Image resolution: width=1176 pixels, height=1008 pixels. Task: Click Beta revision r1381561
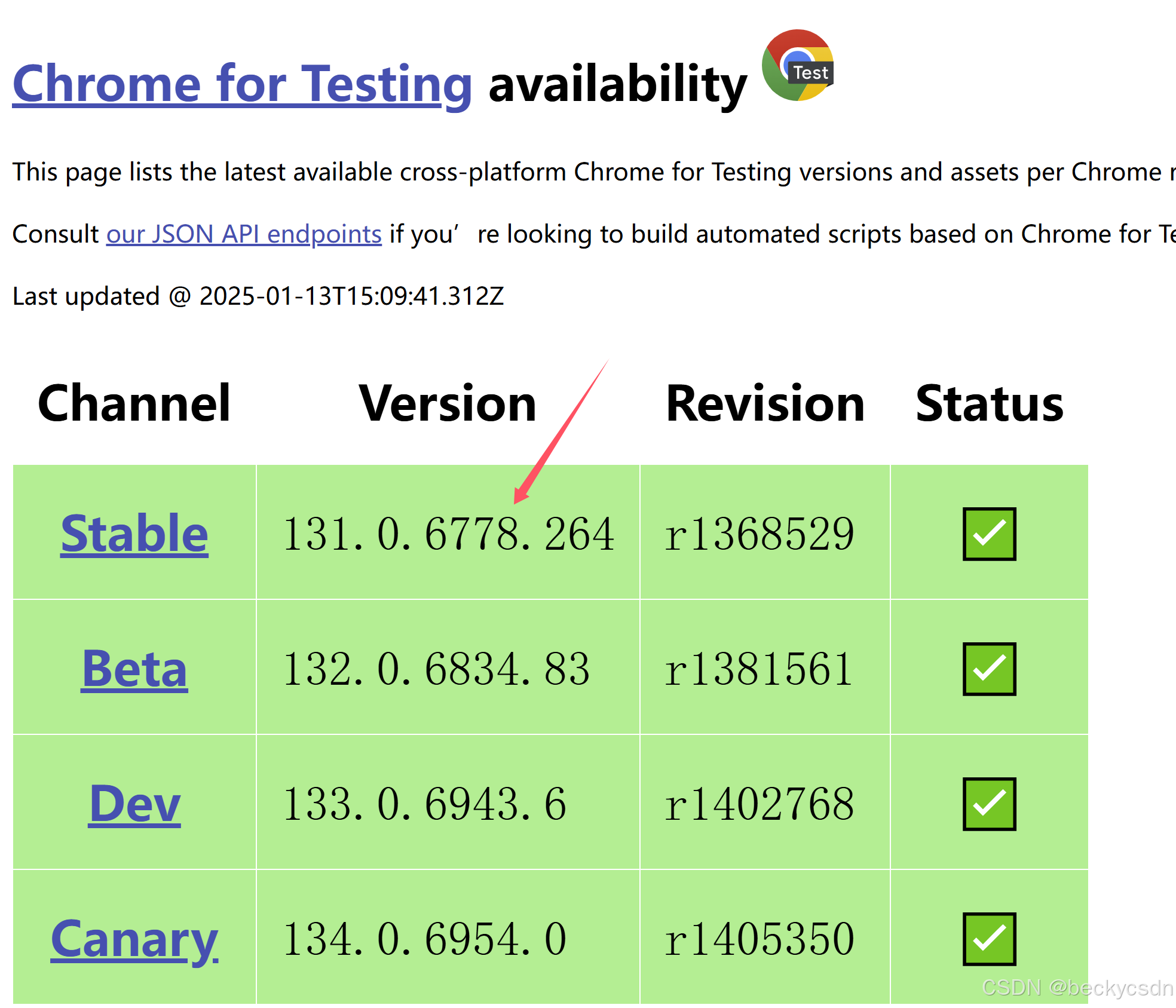759,669
